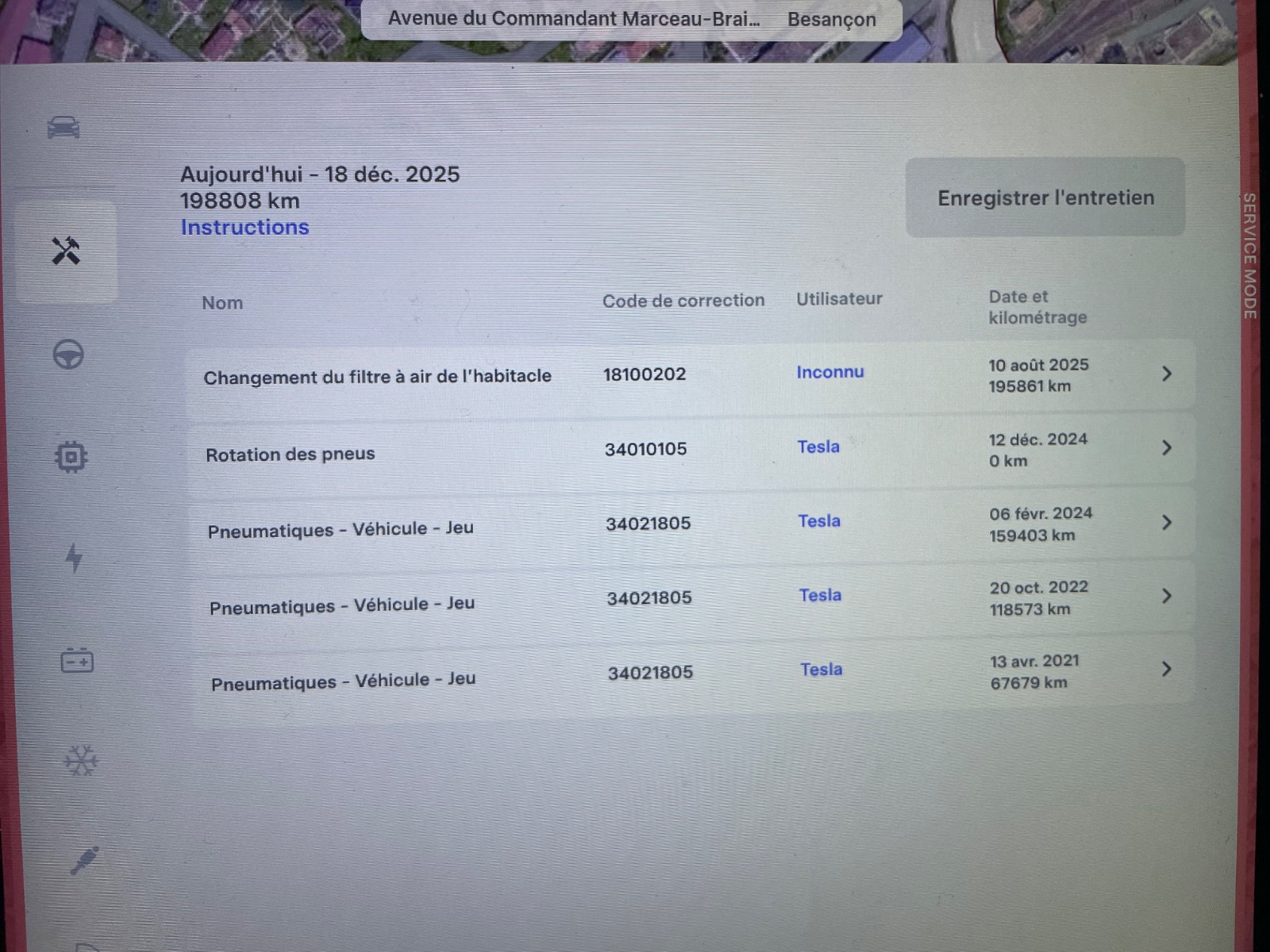Expand the 06 févr. 2024 tire entry chevron
This screenshot has height=952, width=1270.
1166,522
